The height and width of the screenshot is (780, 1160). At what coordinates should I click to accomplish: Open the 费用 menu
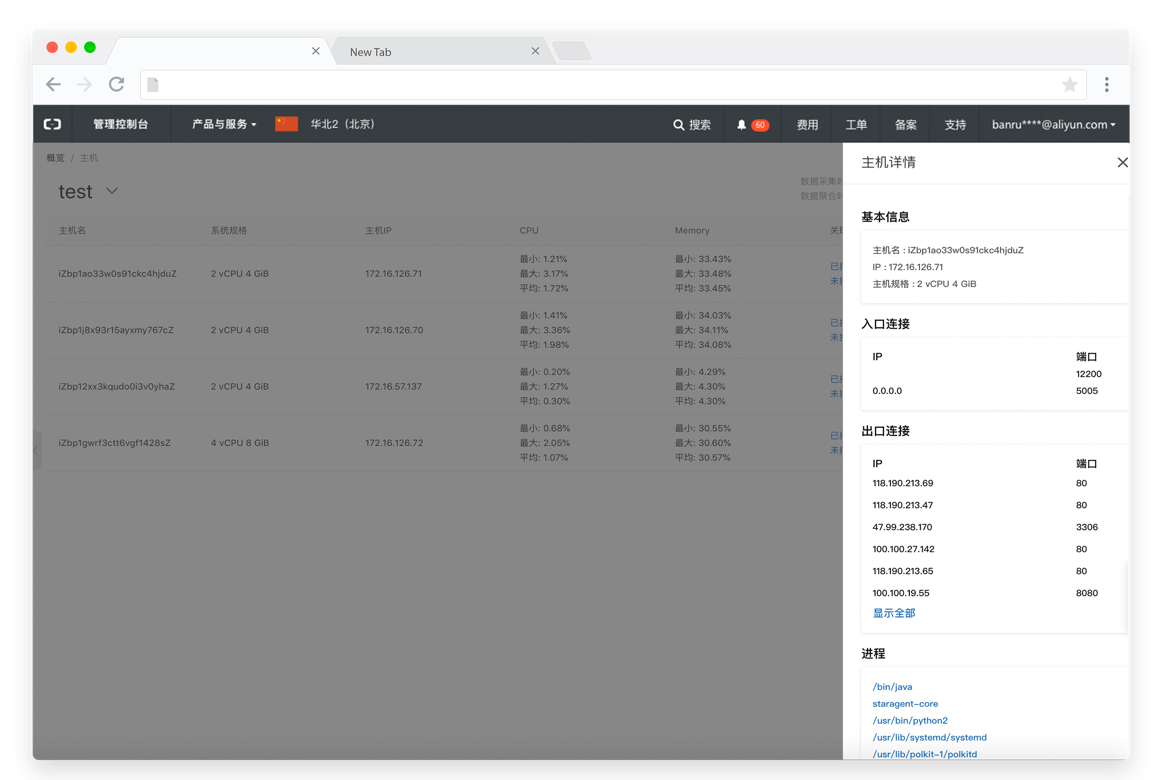(807, 125)
